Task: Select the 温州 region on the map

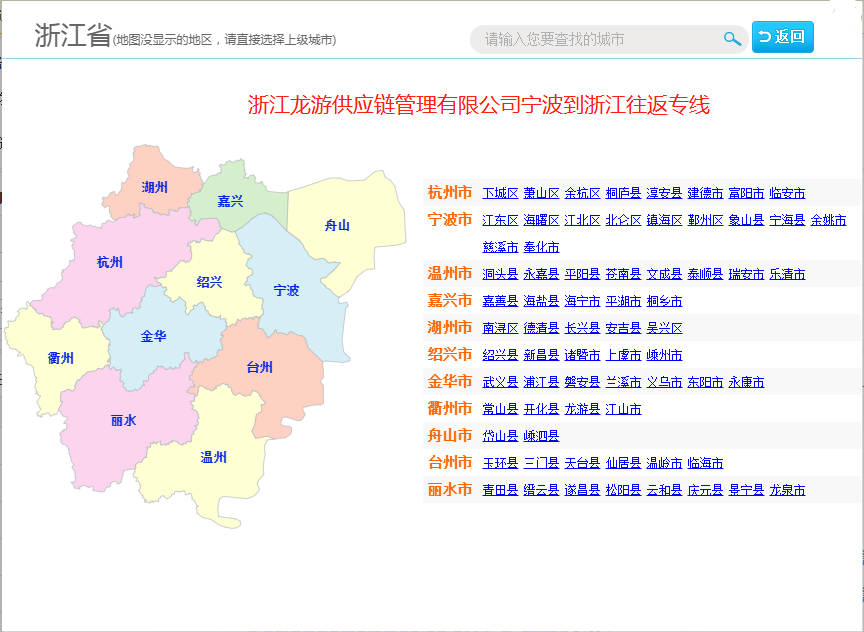Action: point(213,457)
